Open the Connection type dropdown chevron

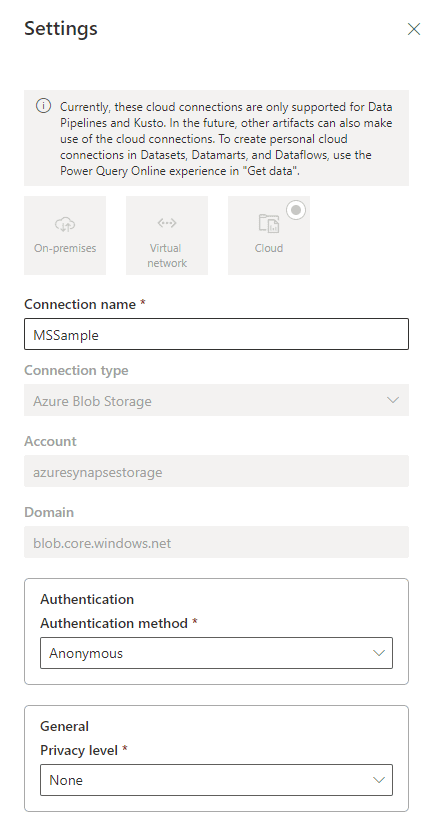(393, 400)
